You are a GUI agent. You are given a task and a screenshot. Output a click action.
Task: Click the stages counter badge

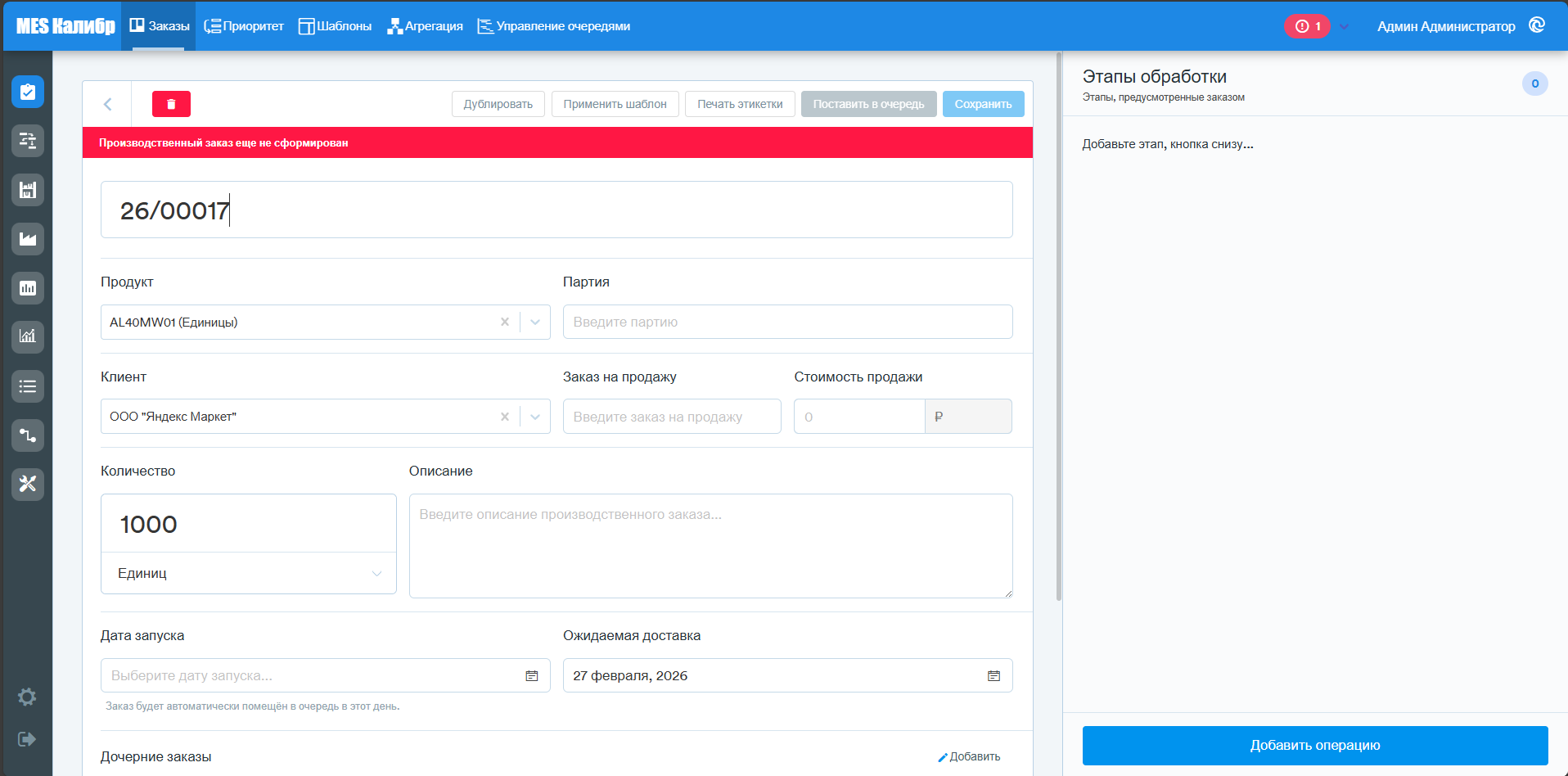coord(1535,83)
